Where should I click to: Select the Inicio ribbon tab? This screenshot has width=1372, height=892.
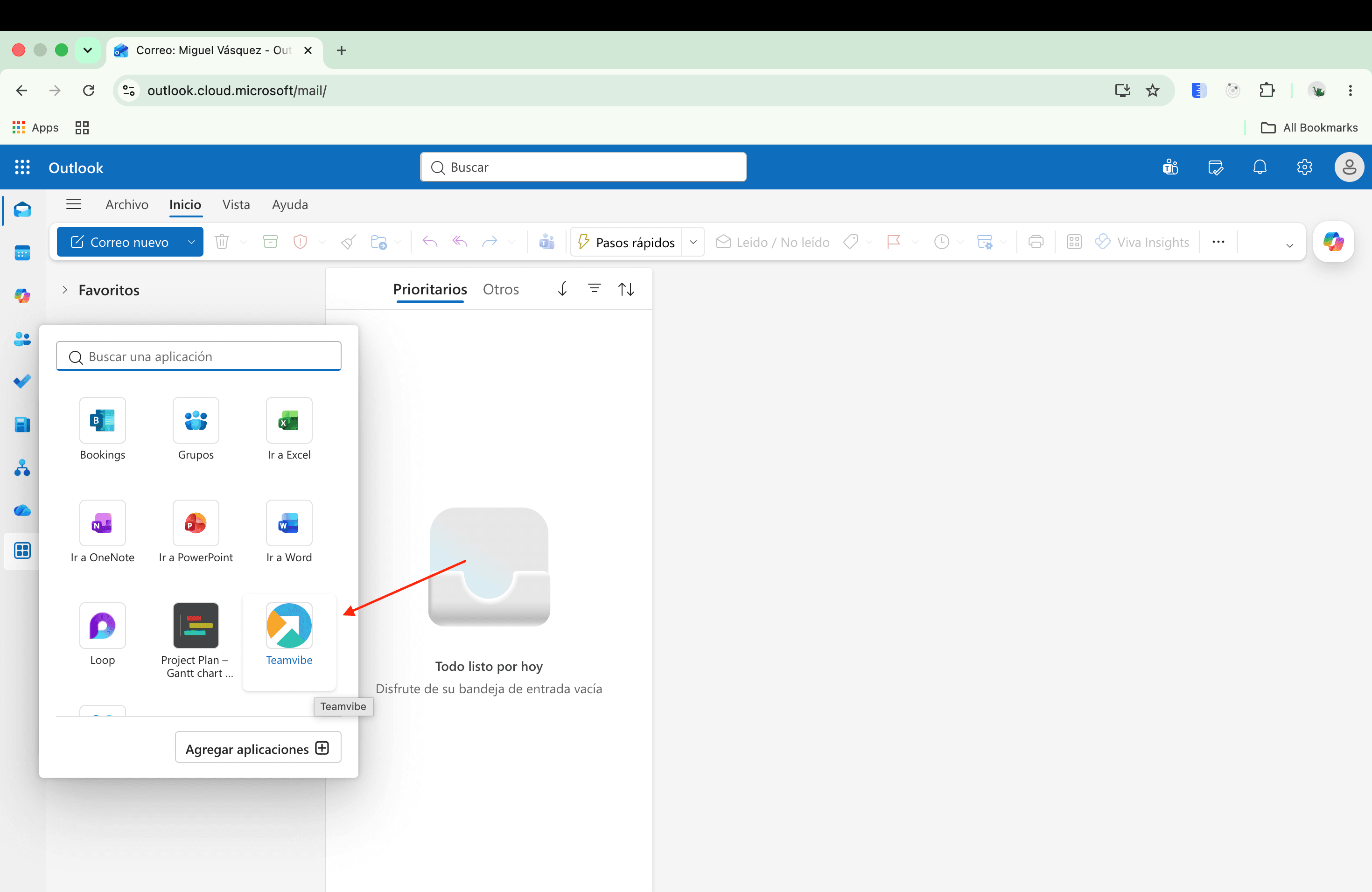[x=185, y=204]
